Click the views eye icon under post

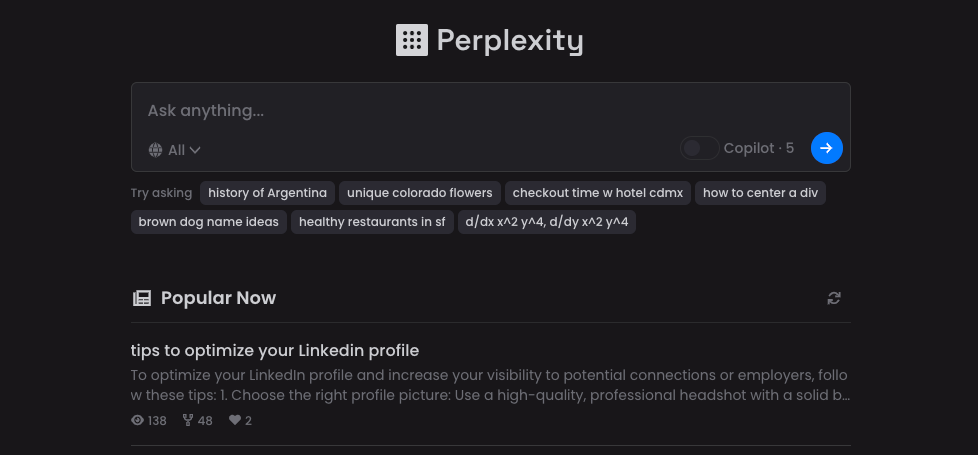(138, 421)
